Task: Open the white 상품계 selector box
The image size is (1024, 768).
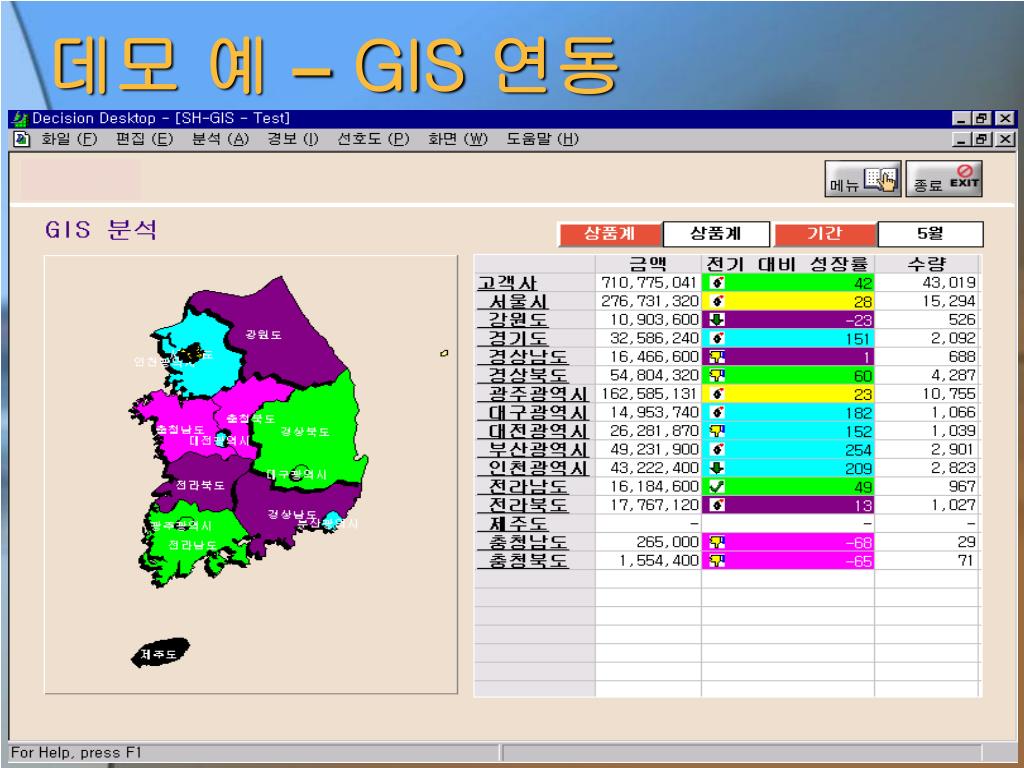Action: tap(716, 234)
